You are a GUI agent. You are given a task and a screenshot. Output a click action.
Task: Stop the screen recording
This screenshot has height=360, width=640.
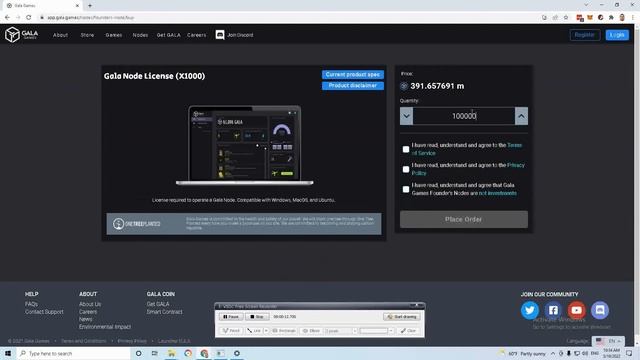257,317
